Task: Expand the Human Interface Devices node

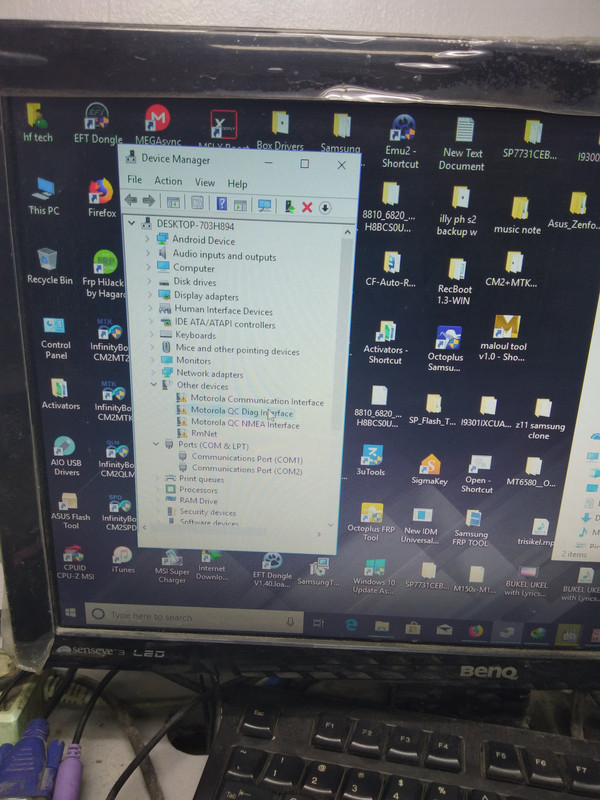Action: (150, 308)
